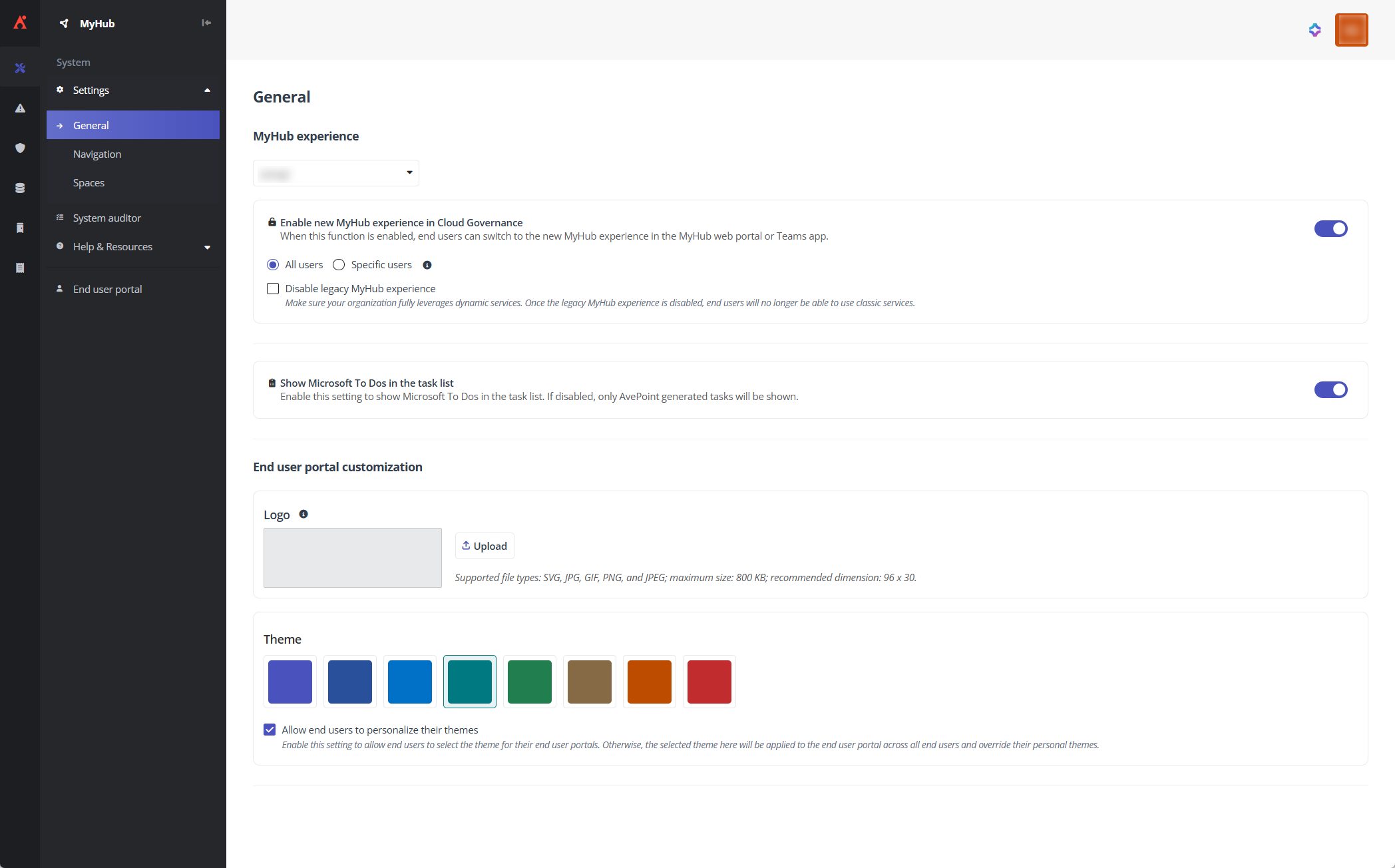Open End user portal link
Screen dimensions: 1395x868
(107, 289)
